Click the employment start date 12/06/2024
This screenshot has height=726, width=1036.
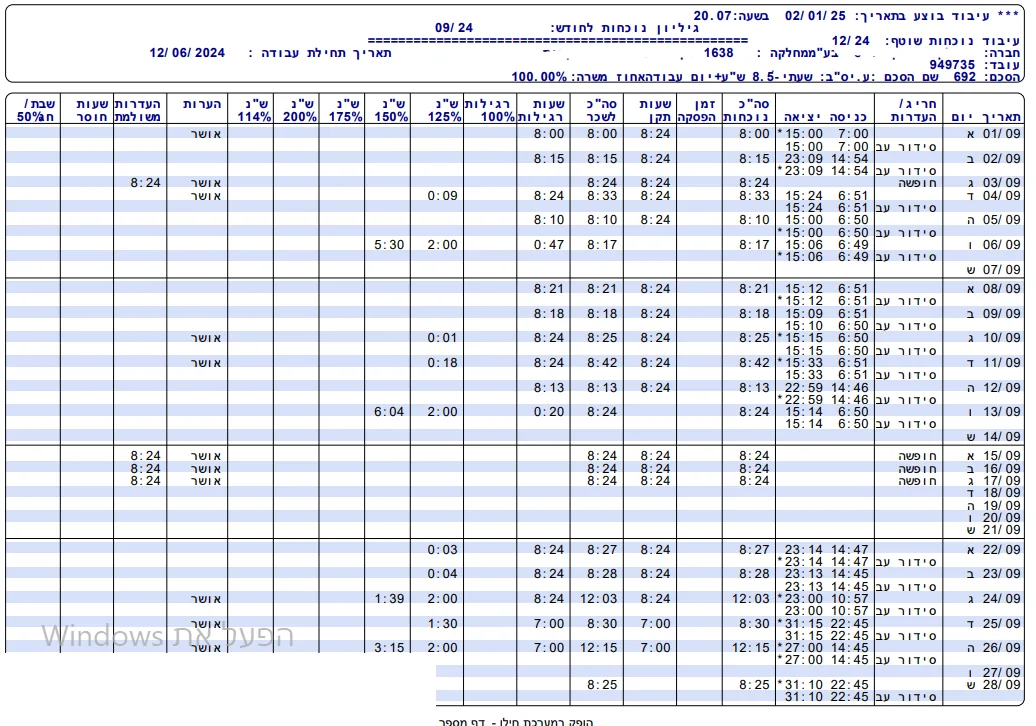click(x=187, y=53)
